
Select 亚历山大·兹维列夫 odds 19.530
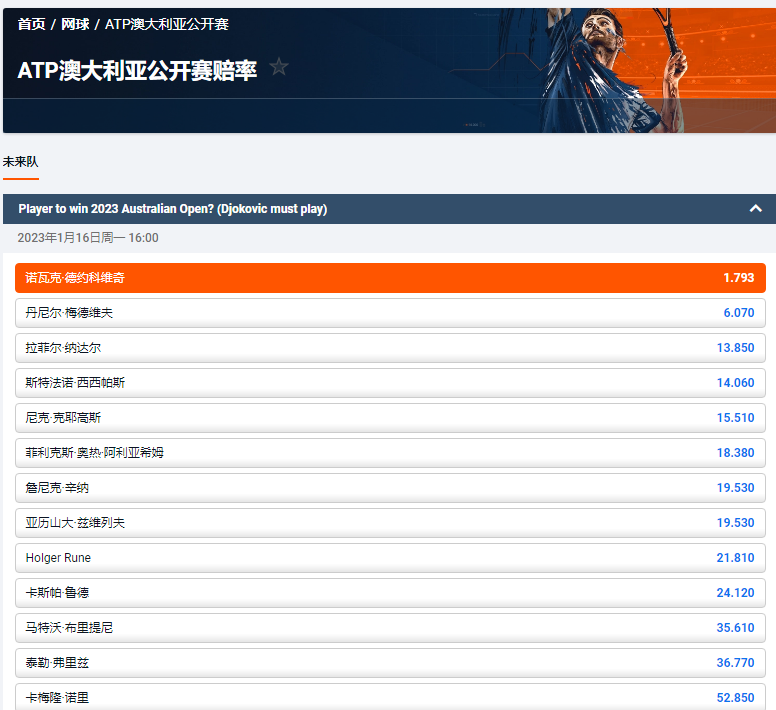(x=390, y=523)
